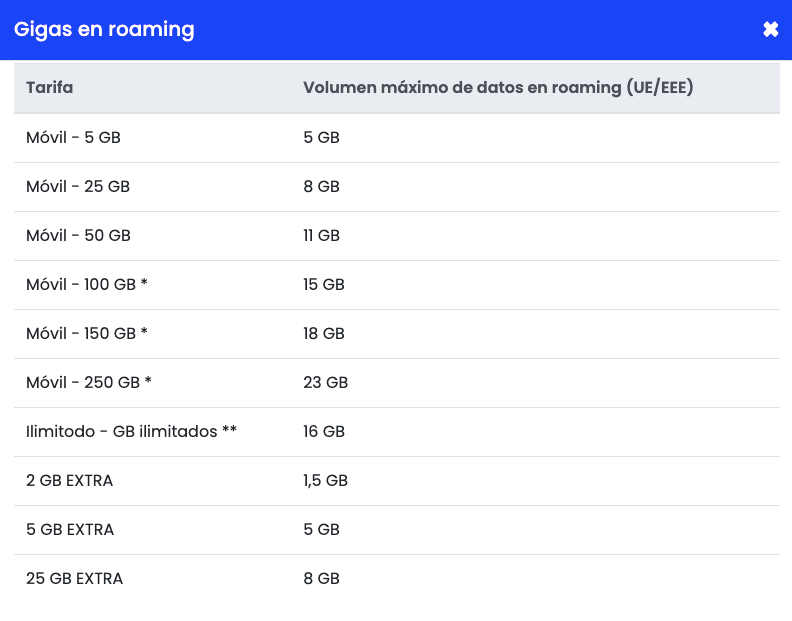
Task: Click the 16 GB roaming value
Action: (324, 432)
